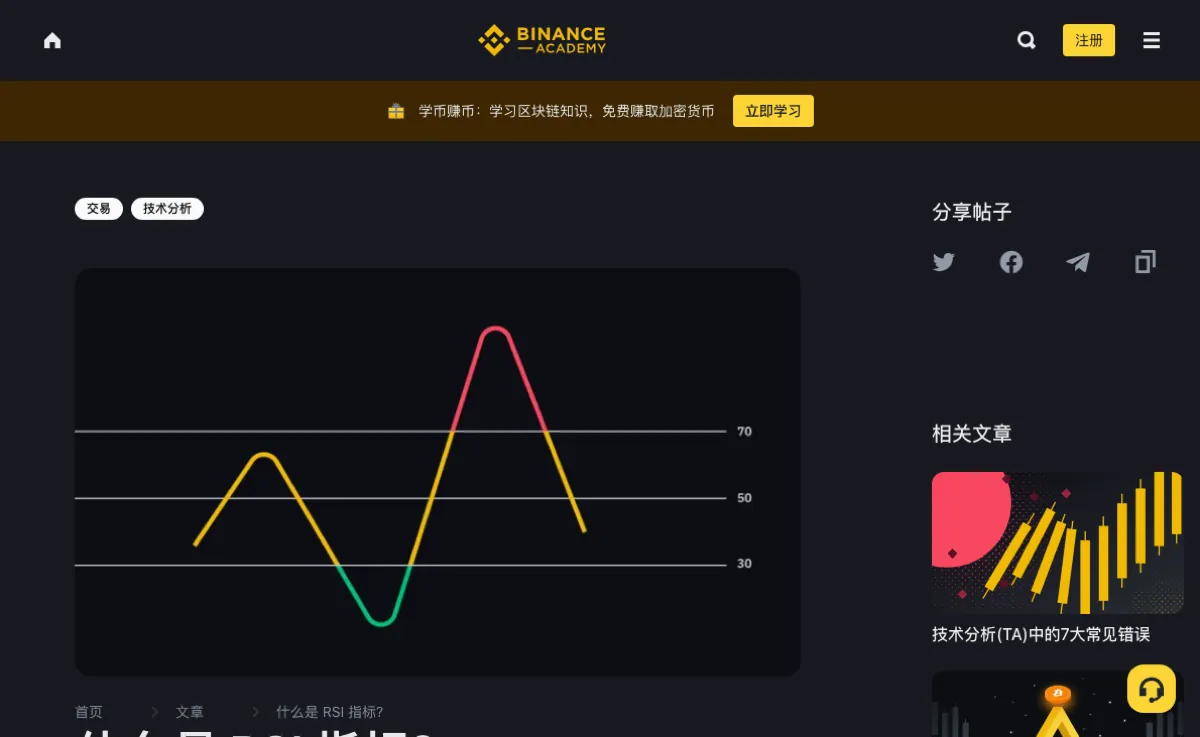Viewport: 1200px width, 737px height.
Task: Open the home icon in header
Action: click(52, 40)
